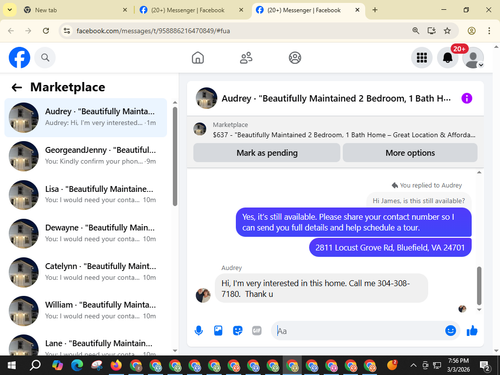Click the chat messages scrollbar thumb
500x375 pixels.
point(479,286)
